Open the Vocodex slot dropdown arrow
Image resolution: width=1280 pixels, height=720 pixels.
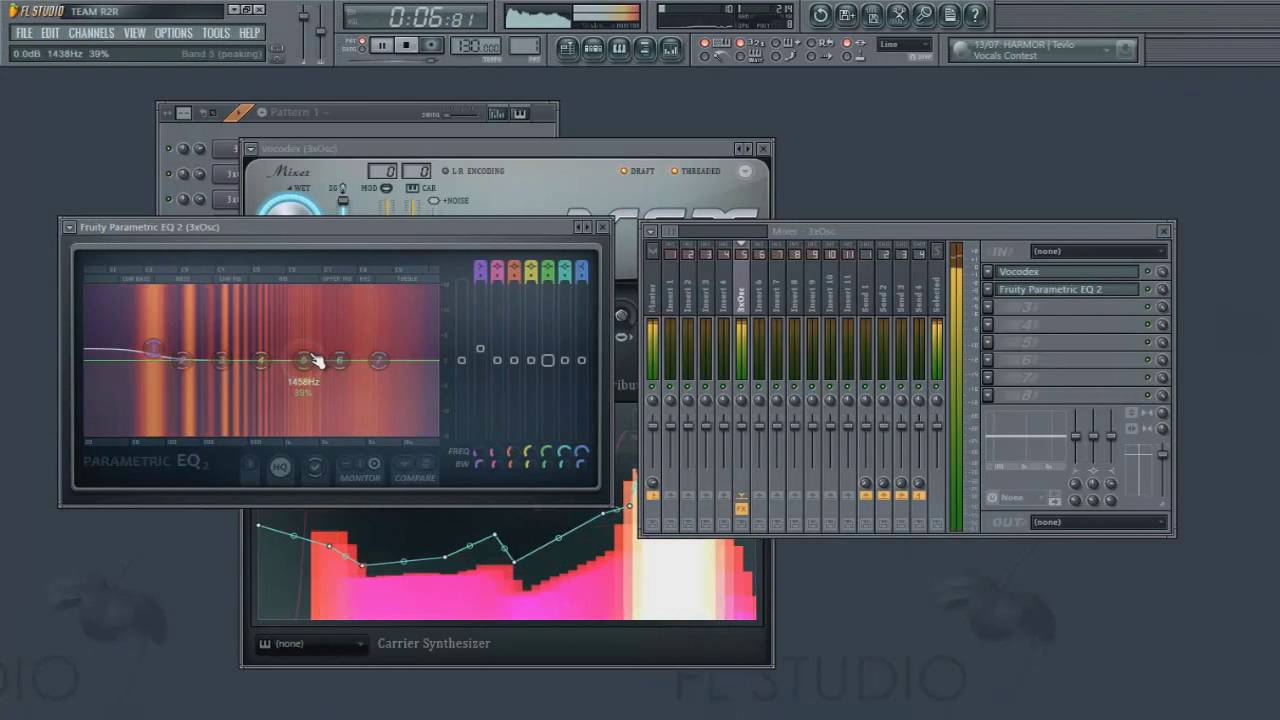pyautogui.click(x=988, y=272)
